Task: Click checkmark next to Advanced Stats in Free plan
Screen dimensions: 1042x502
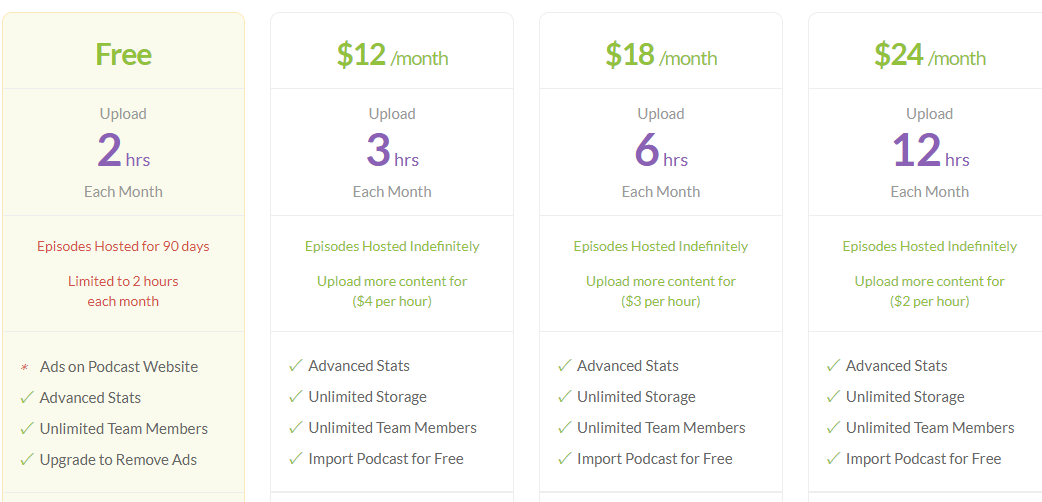Action: (27, 398)
